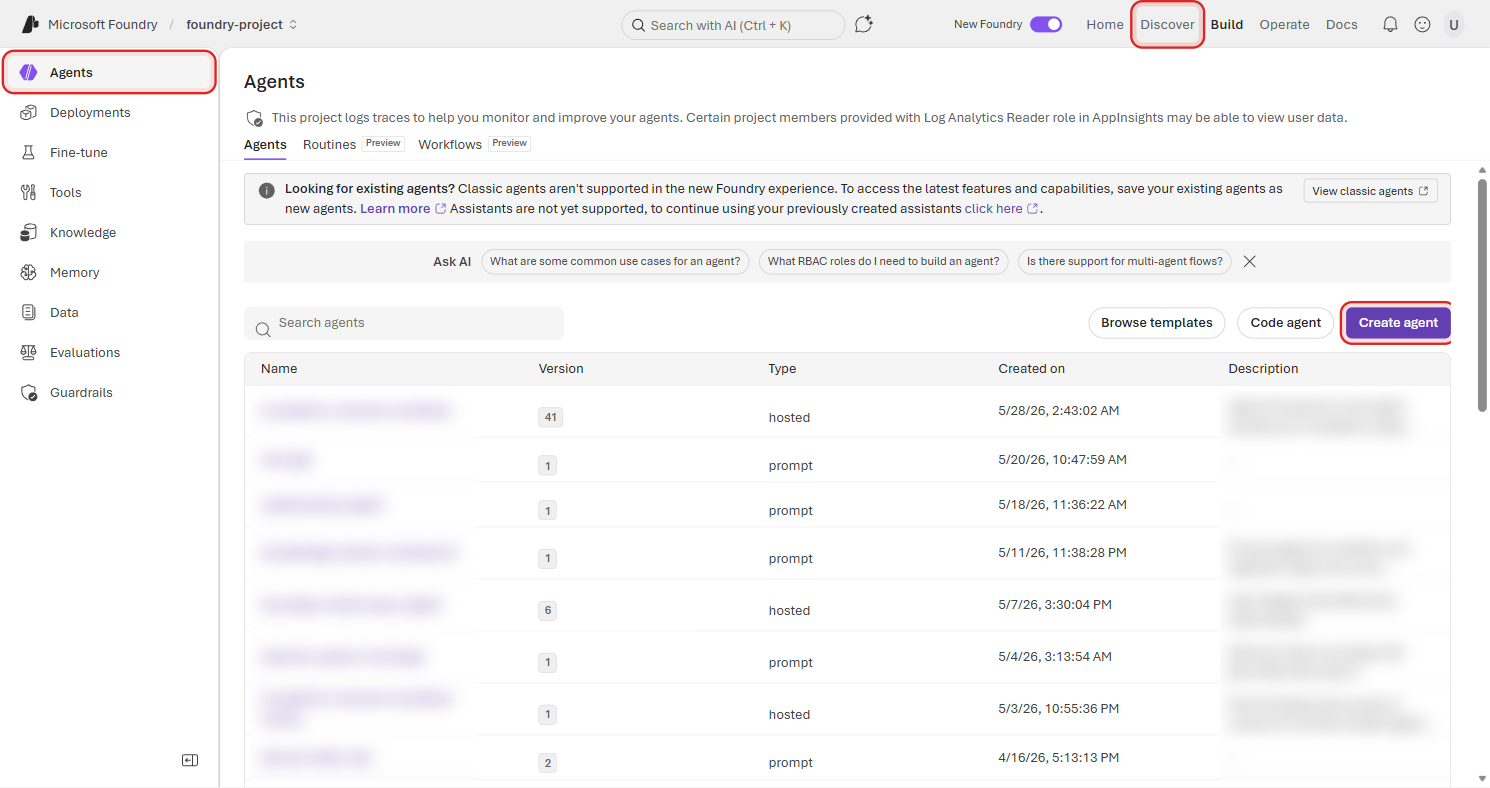Click the Browse templates button
1490x788 pixels.
tap(1156, 322)
